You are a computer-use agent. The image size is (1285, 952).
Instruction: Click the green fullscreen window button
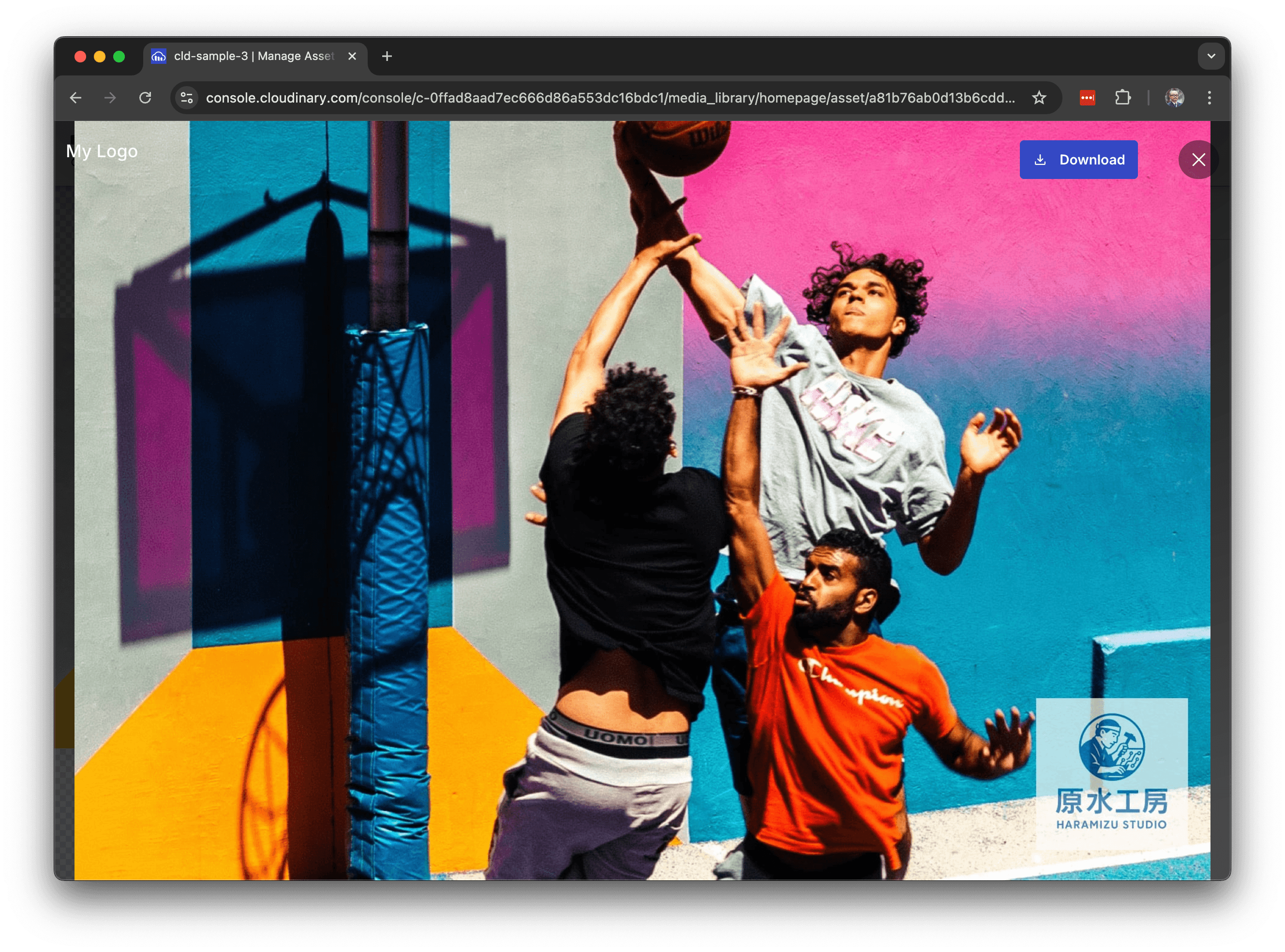click(x=120, y=57)
